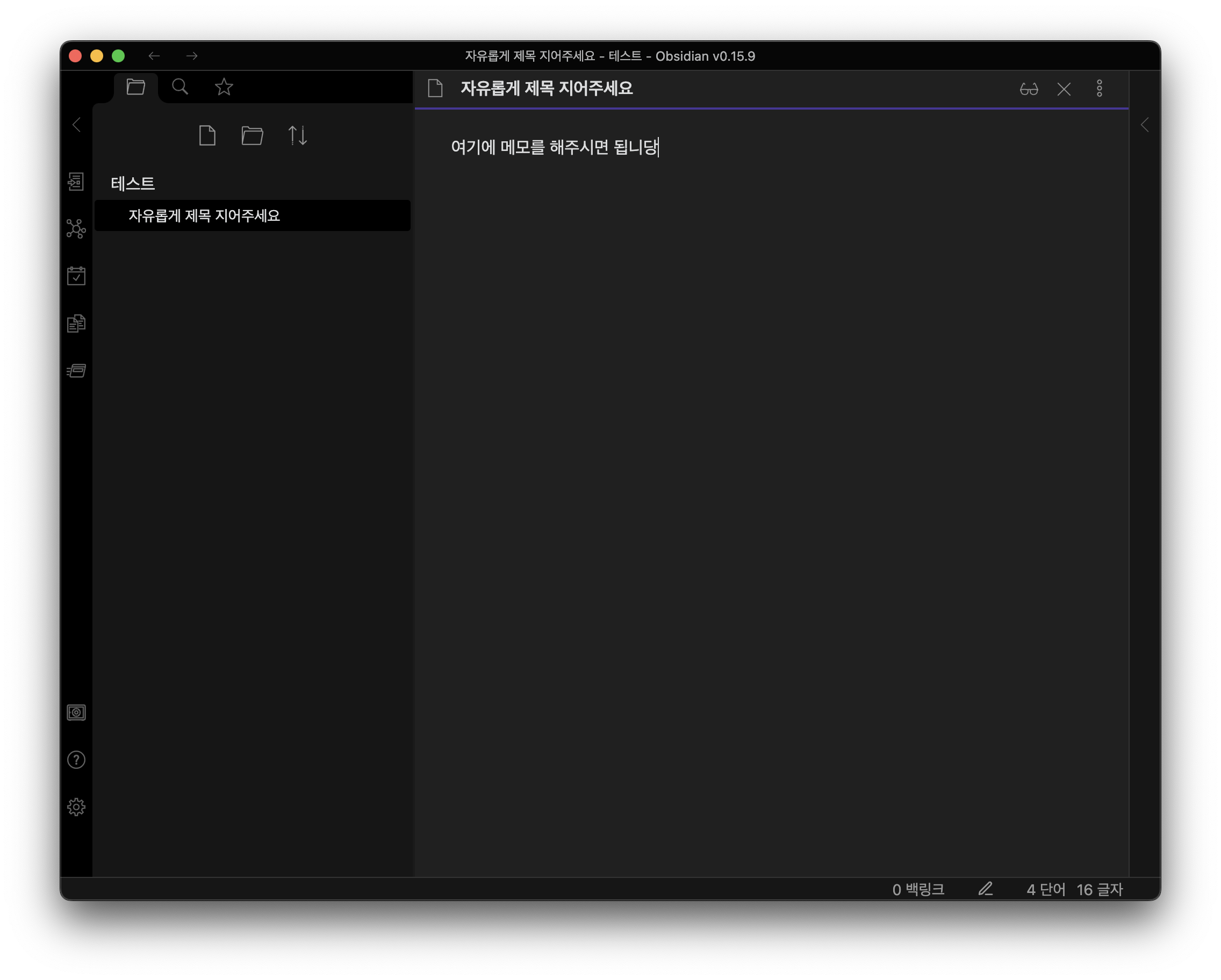Open the sort order dropdown
1221x980 pixels.
[297, 136]
